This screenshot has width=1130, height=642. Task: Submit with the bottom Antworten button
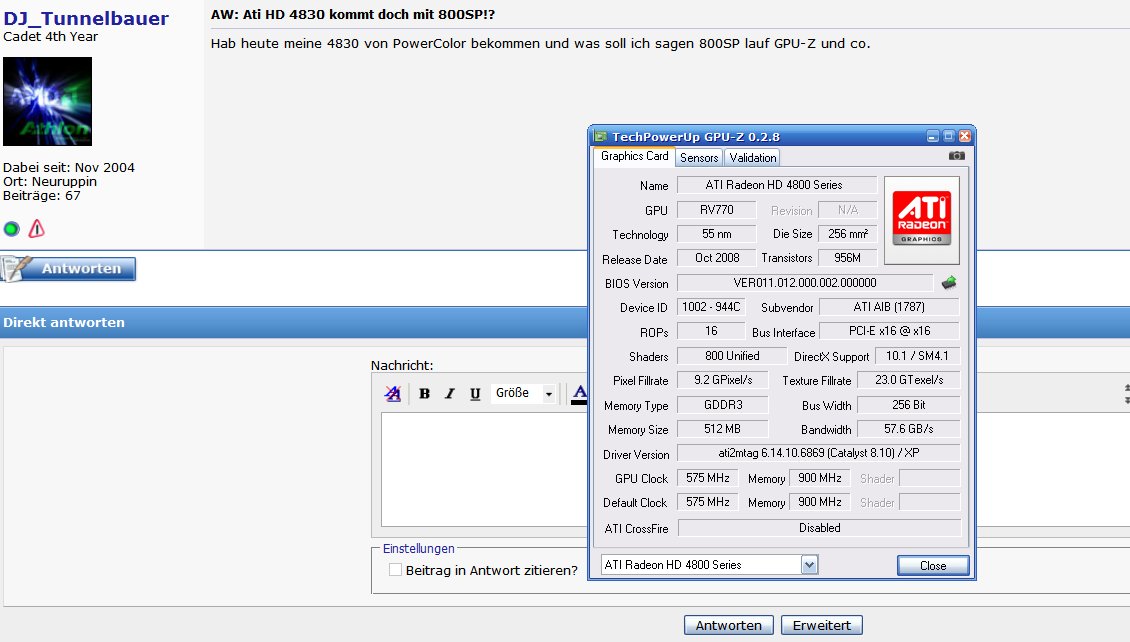click(729, 625)
